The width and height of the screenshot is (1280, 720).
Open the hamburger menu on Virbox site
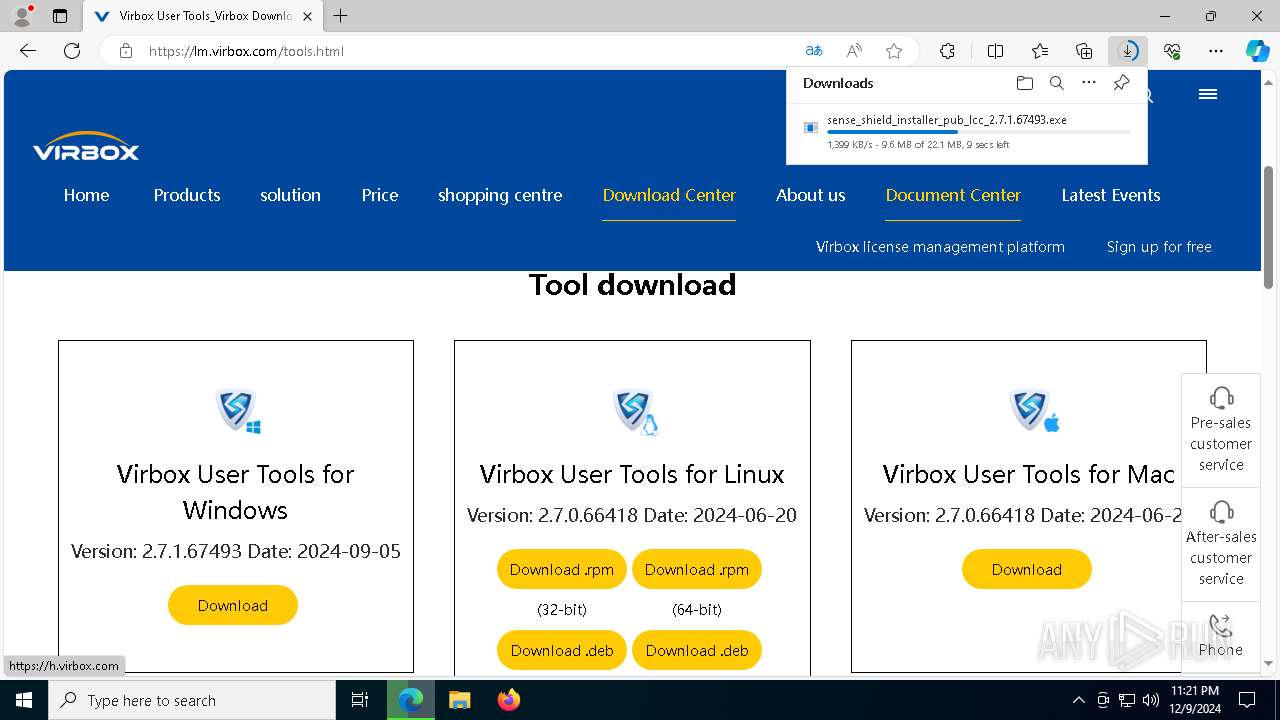pyautogui.click(x=1207, y=94)
